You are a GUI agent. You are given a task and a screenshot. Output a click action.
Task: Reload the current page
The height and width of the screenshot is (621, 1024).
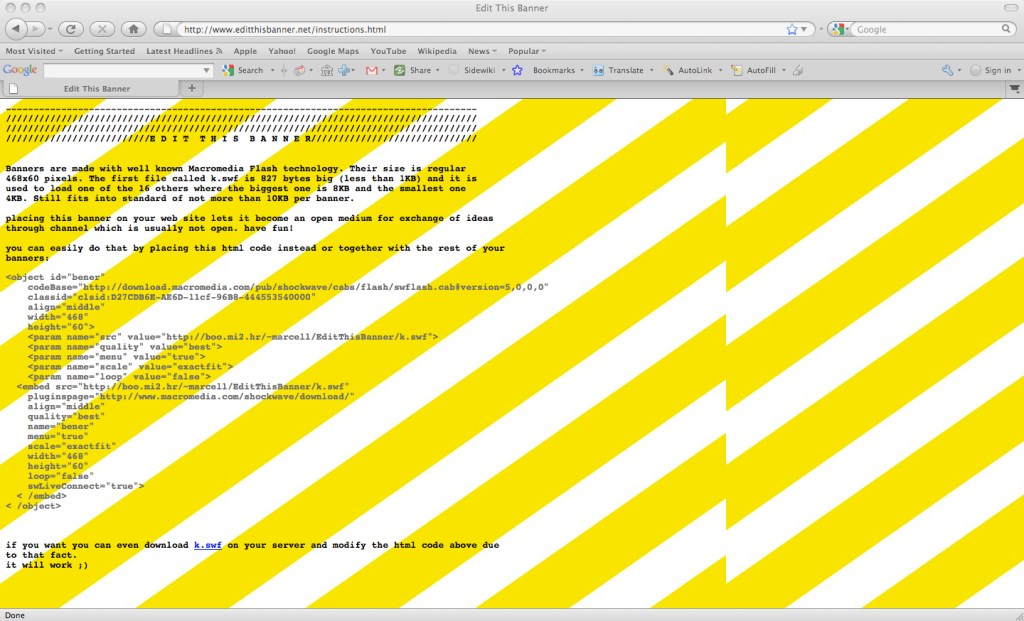(x=70, y=29)
